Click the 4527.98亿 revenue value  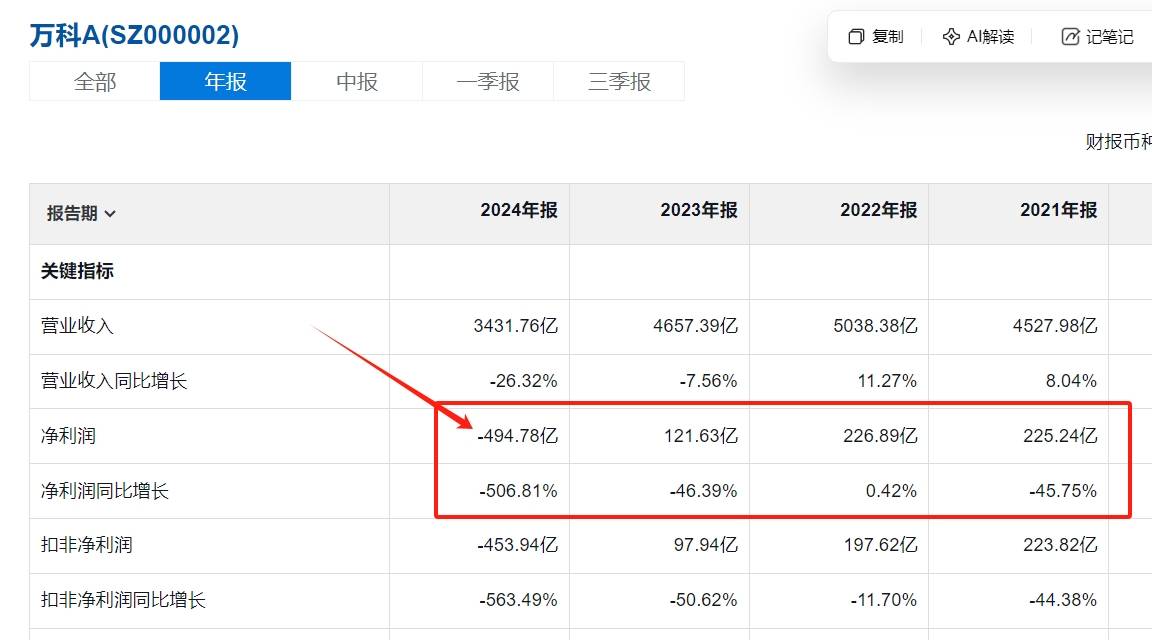point(1055,326)
